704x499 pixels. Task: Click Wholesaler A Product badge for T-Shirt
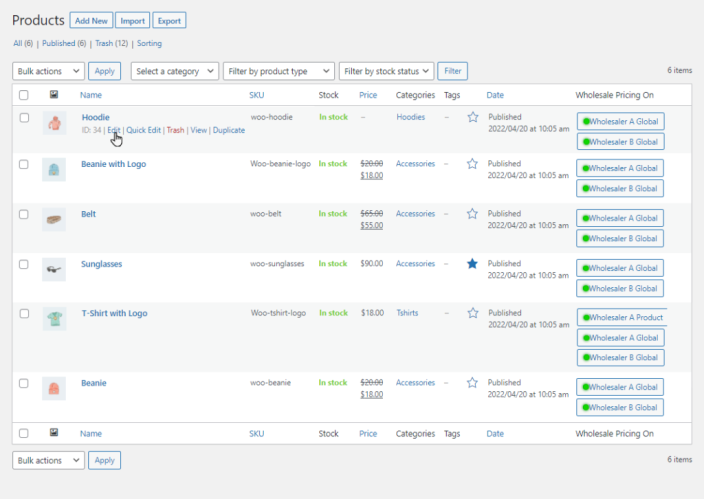620,318
